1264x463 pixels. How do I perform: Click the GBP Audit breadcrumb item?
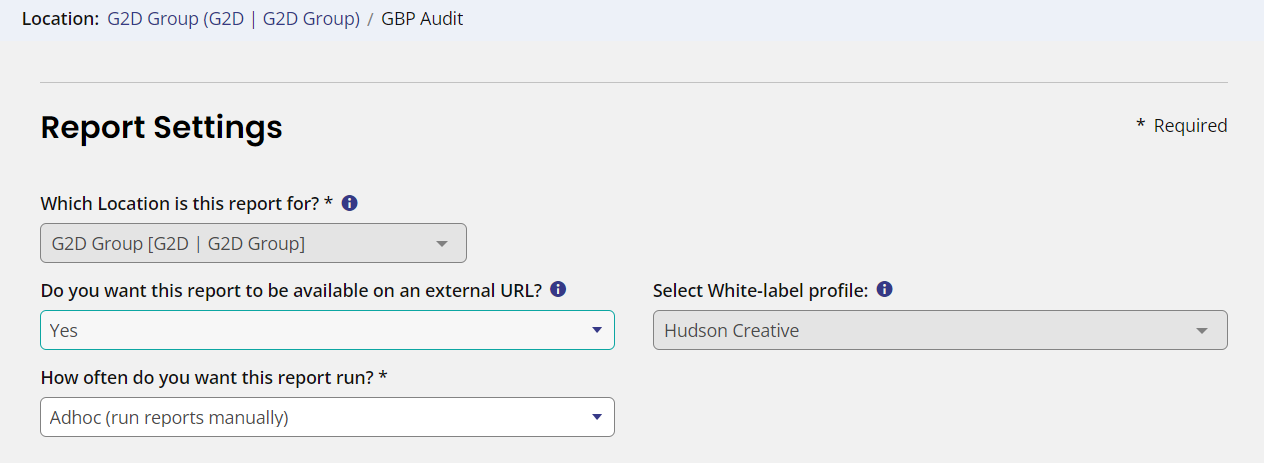tap(422, 19)
